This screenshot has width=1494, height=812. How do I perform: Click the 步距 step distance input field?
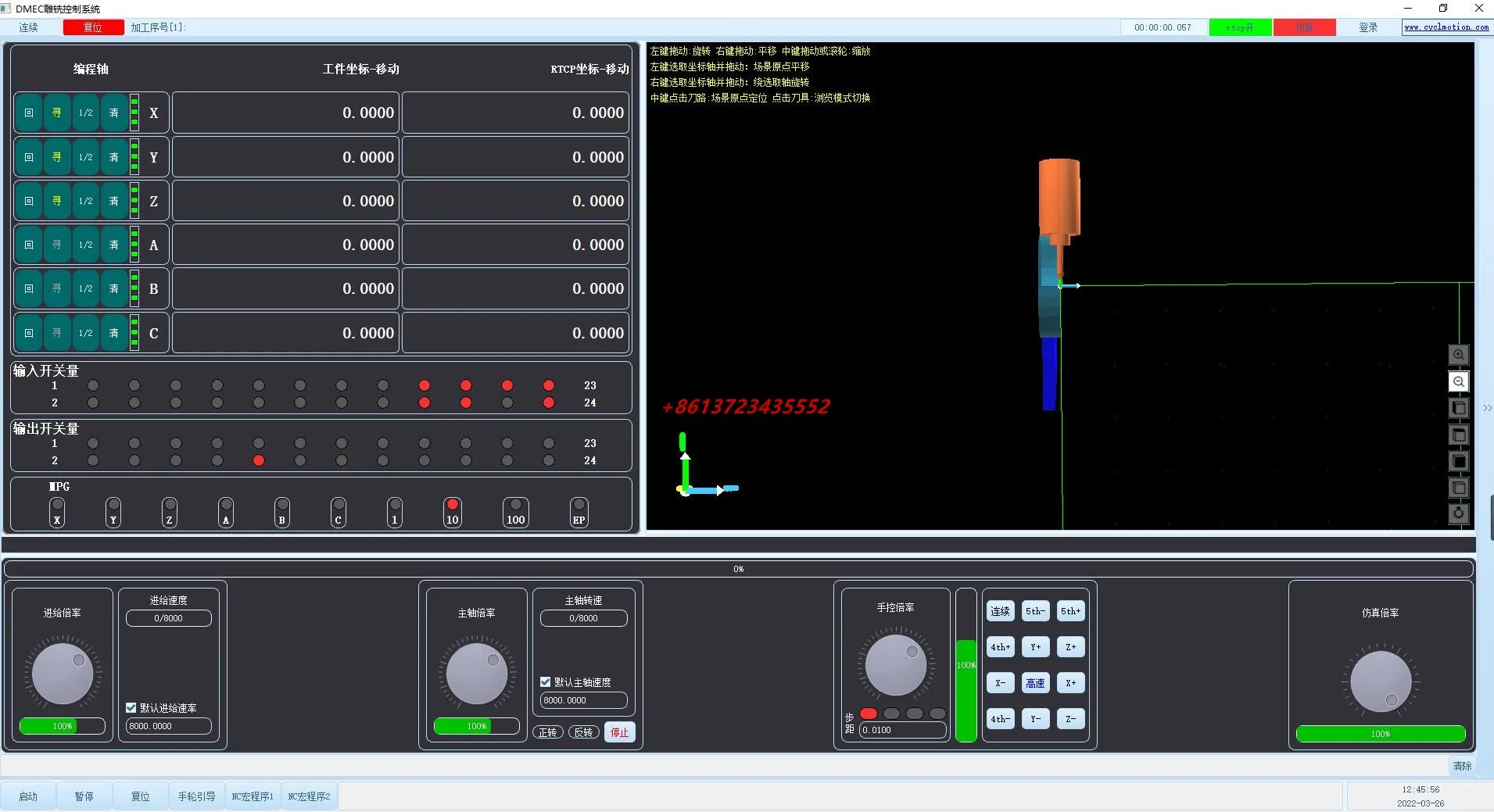(x=902, y=730)
